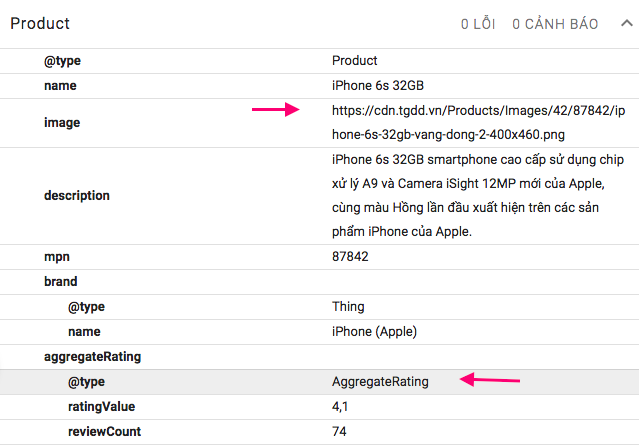Click the Product section header title
Screen dimensions: 639x445
pos(40,24)
